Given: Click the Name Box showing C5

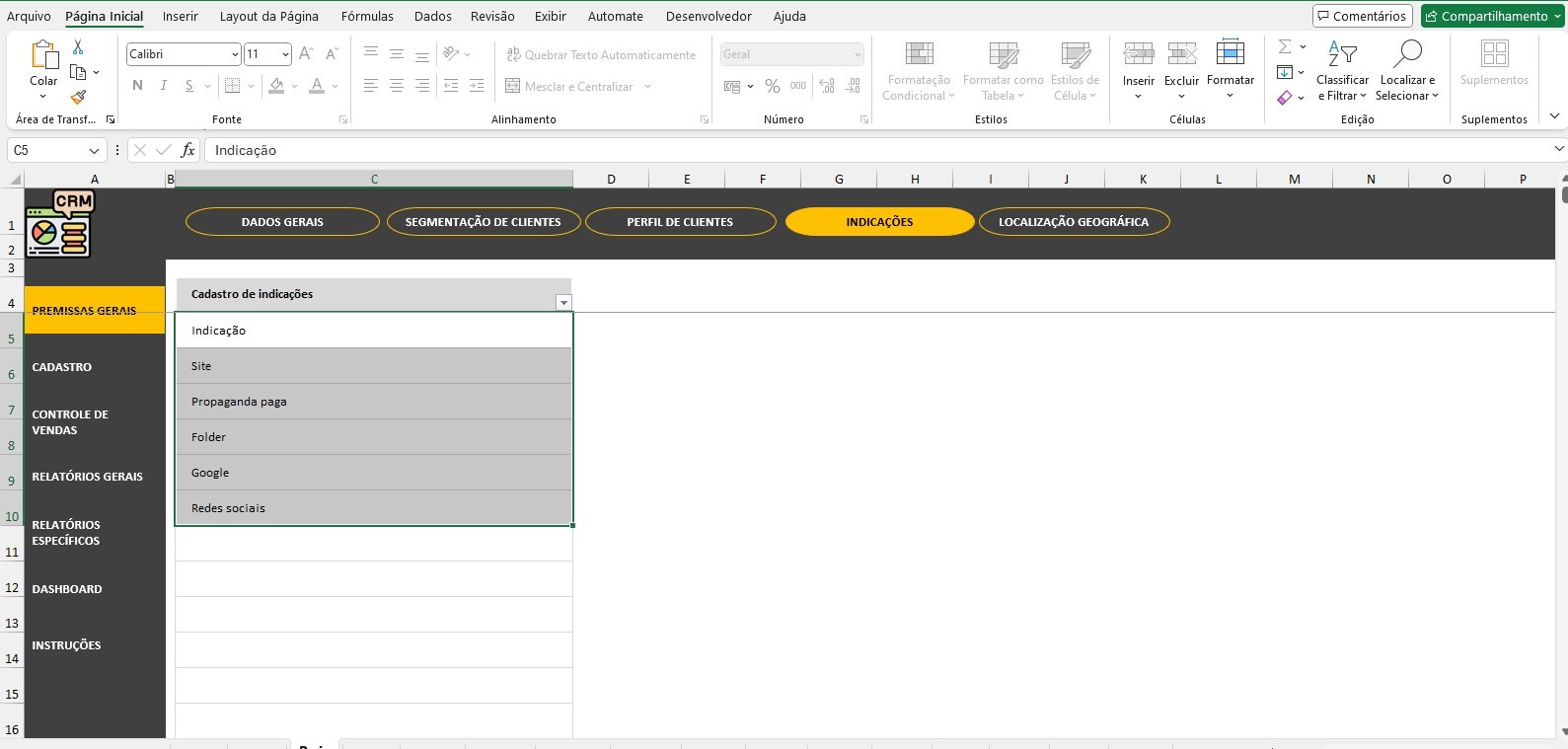Looking at the screenshot, I should [x=47, y=150].
